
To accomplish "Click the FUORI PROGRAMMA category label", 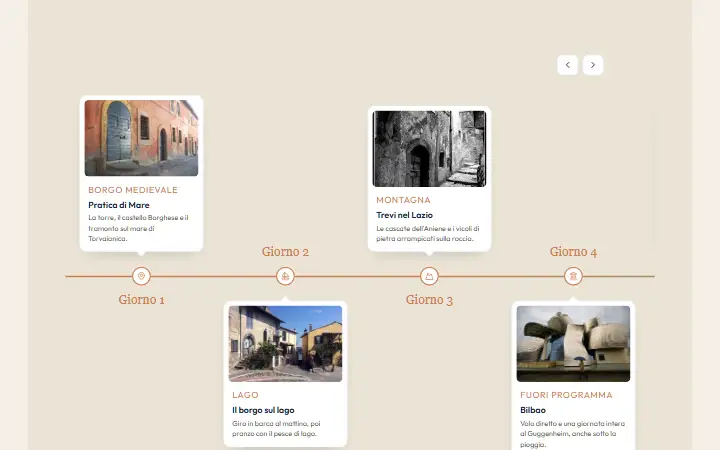I will pyautogui.click(x=566, y=395).
